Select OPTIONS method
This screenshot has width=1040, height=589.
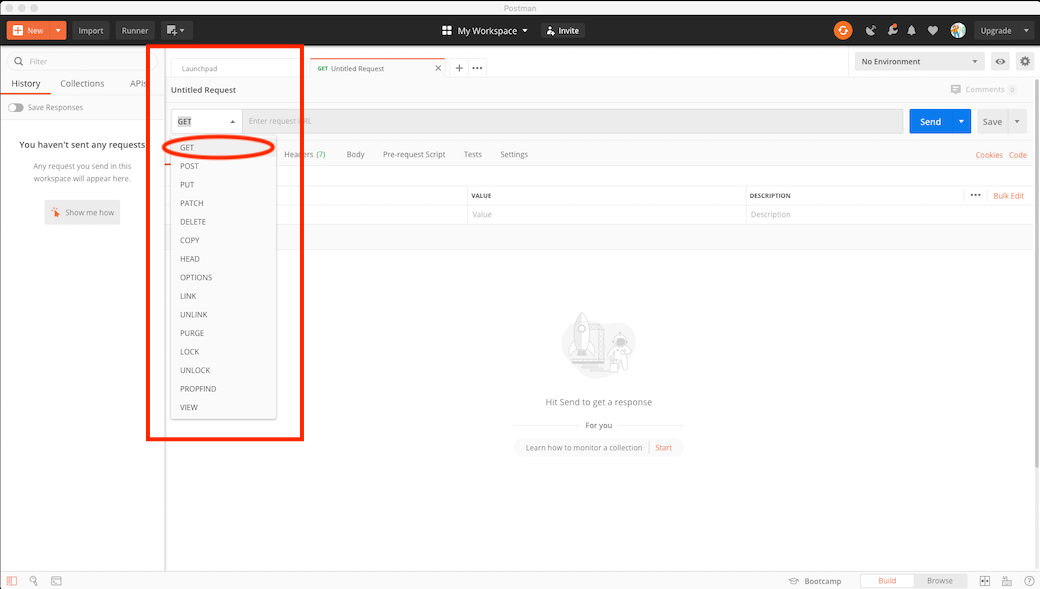point(224,277)
